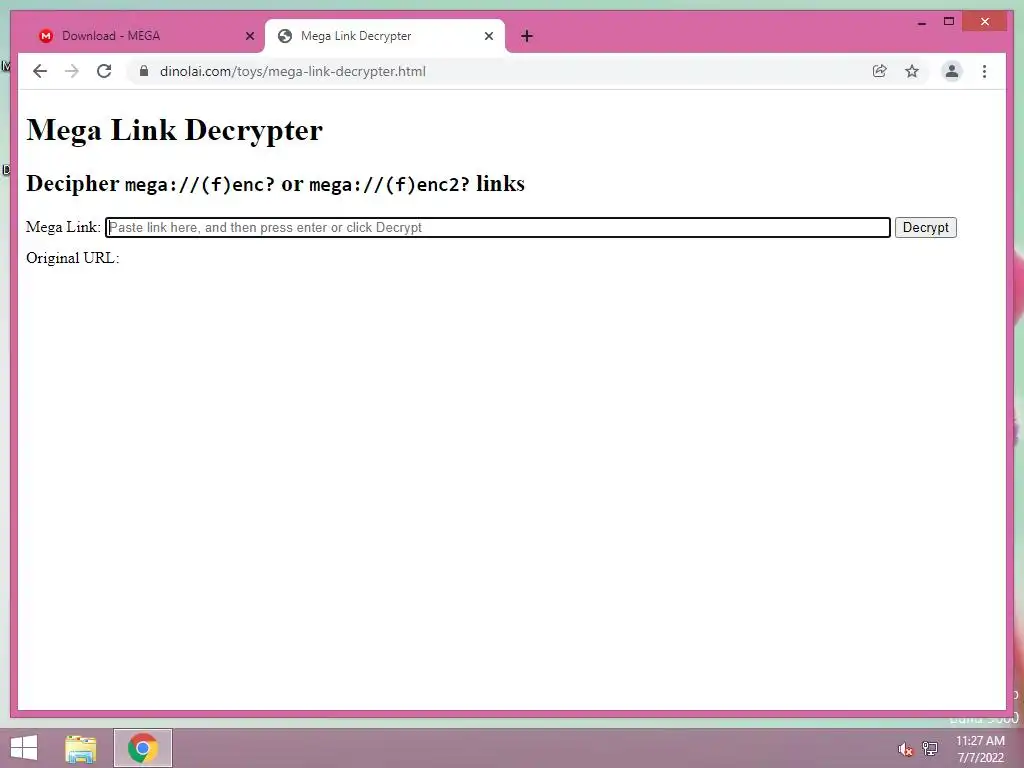
Task: Focus the Mega Link input field
Action: 498,227
